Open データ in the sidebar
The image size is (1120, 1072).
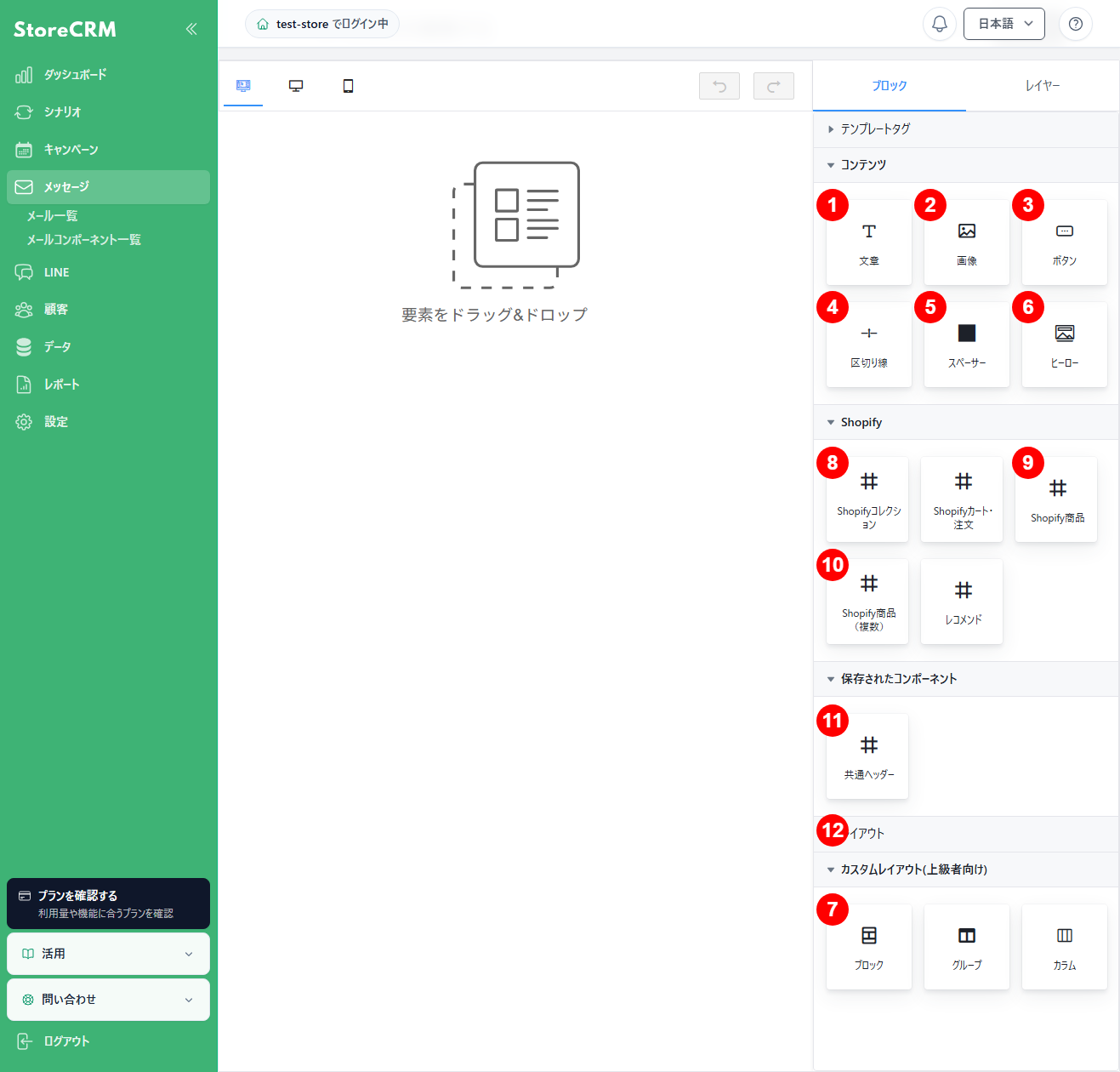point(108,347)
